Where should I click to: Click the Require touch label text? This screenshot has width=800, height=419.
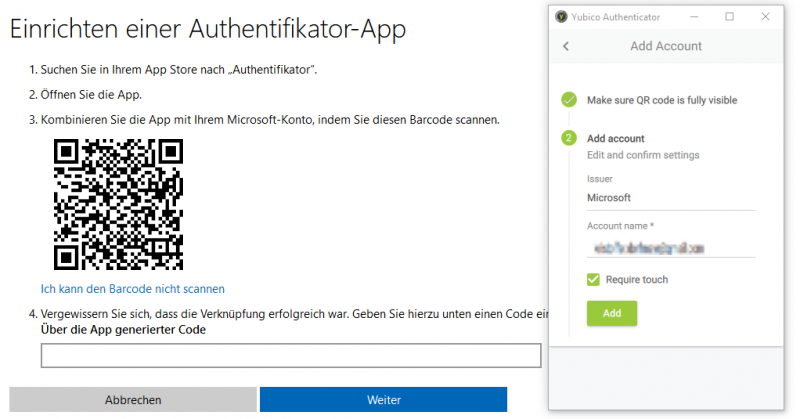tap(636, 280)
